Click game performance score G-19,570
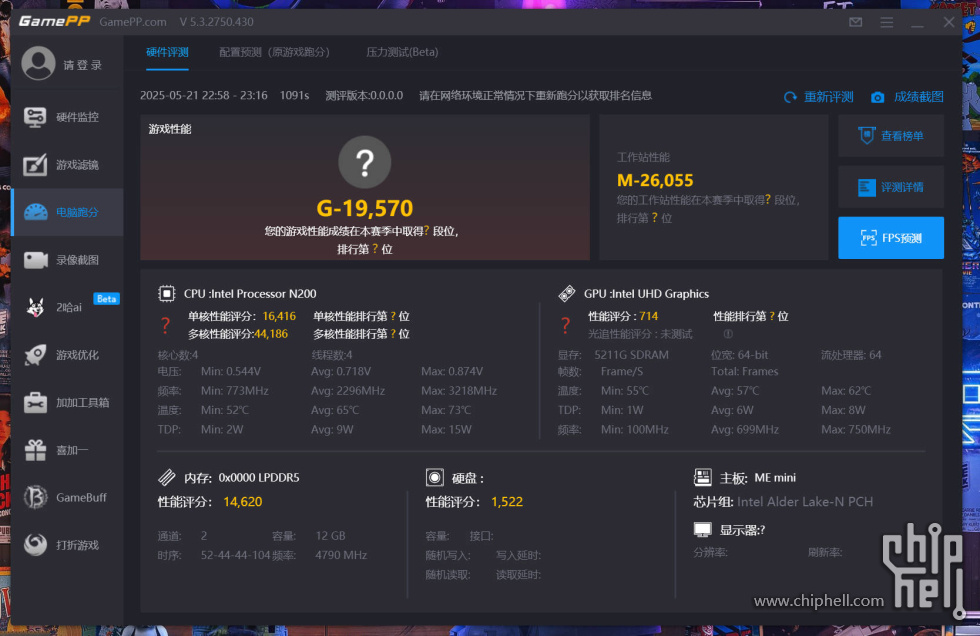Image resolution: width=980 pixels, height=636 pixels. coord(365,208)
